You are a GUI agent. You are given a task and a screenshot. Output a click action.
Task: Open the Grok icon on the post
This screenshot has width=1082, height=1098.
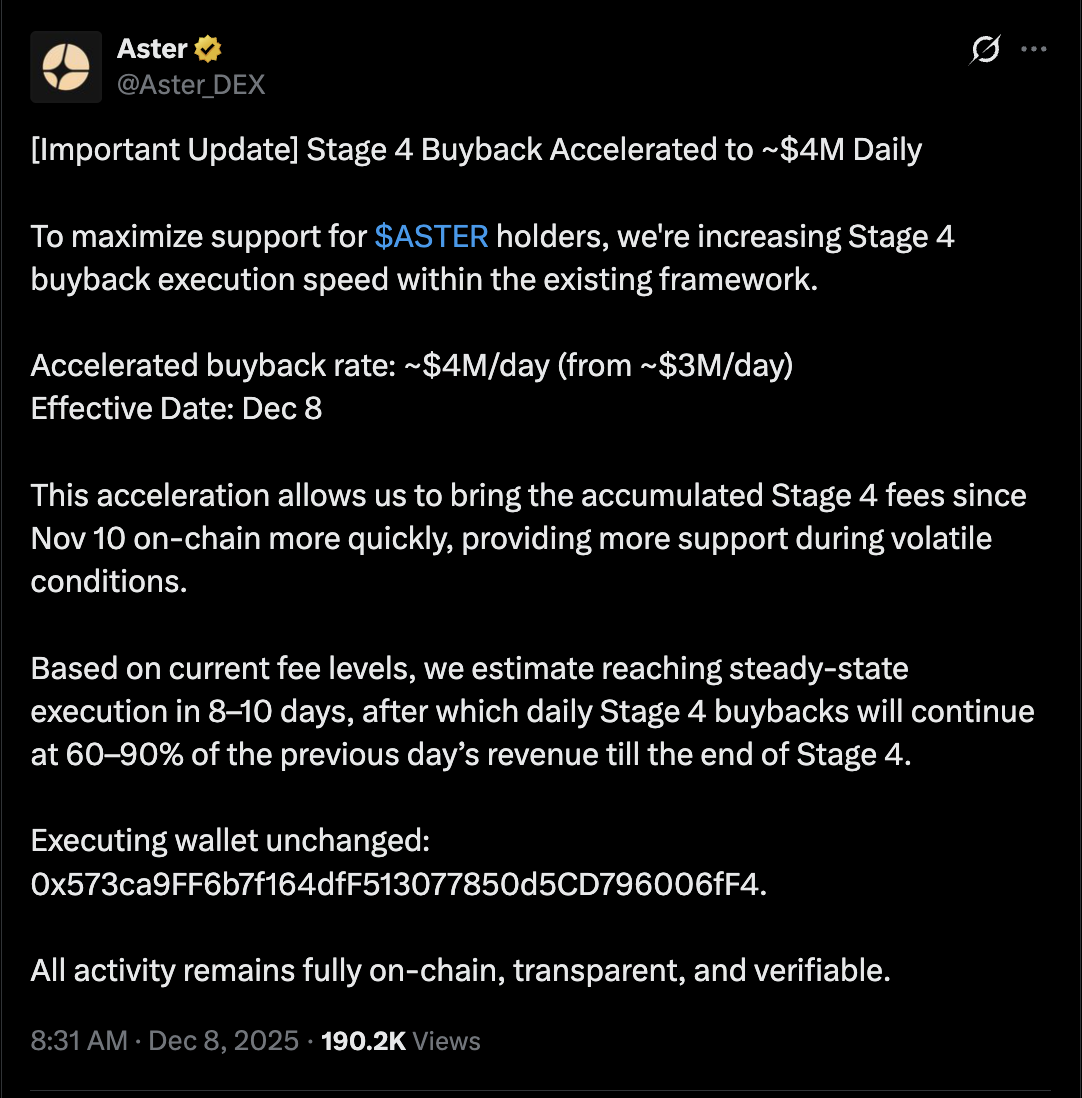tap(985, 49)
